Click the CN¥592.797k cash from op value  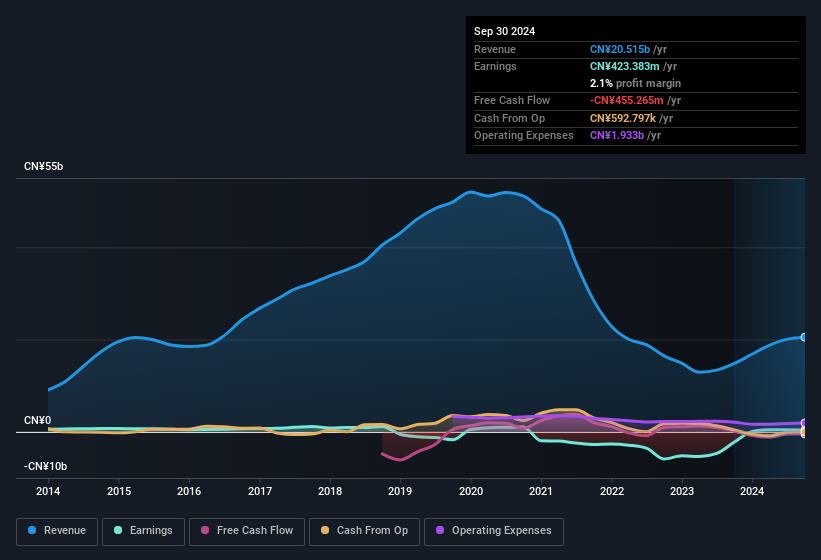pos(623,118)
